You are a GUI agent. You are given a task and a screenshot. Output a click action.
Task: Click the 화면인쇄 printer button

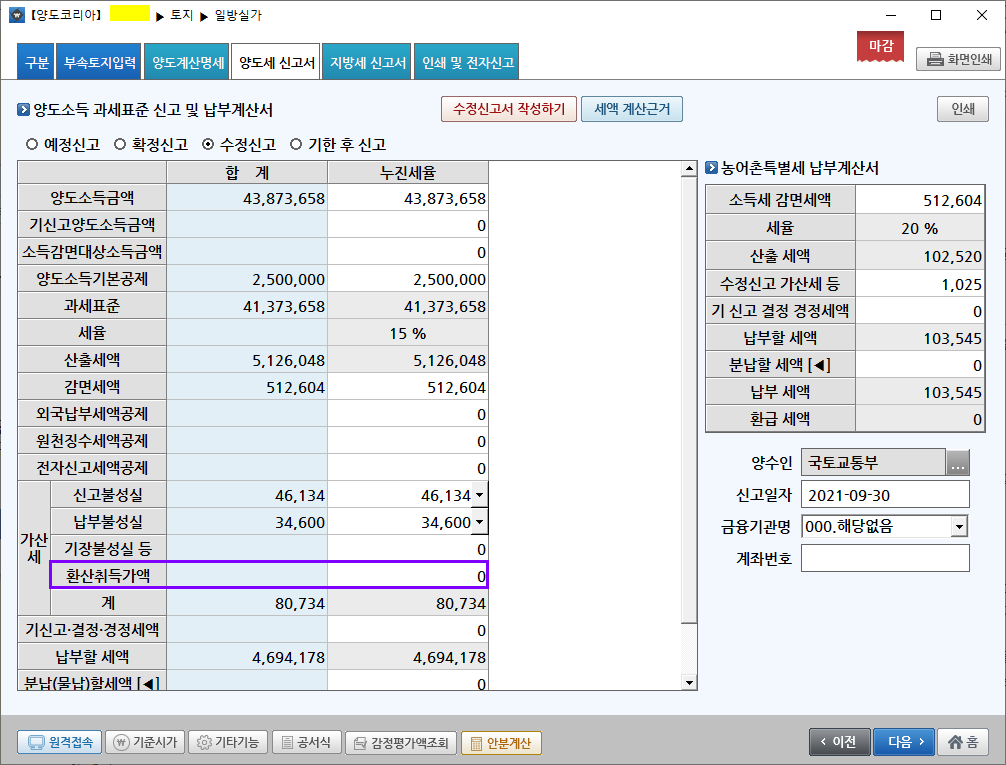[957, 59]
